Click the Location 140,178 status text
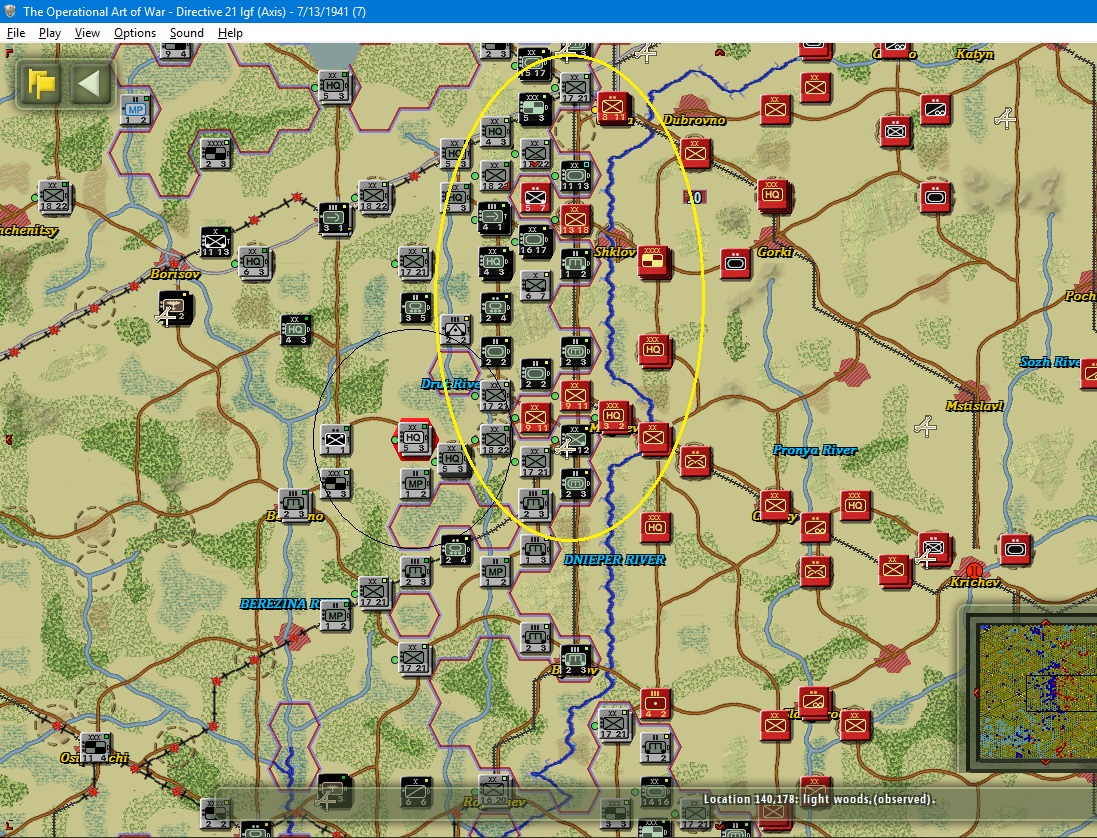This screenshot has width=1097, height=838. [x=818, y=799]
